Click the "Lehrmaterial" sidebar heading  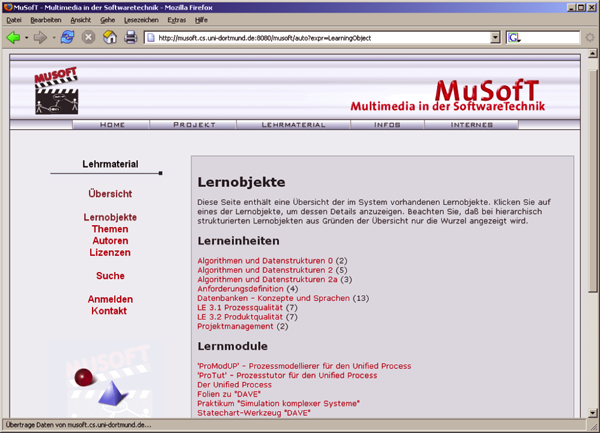(110, 164)
